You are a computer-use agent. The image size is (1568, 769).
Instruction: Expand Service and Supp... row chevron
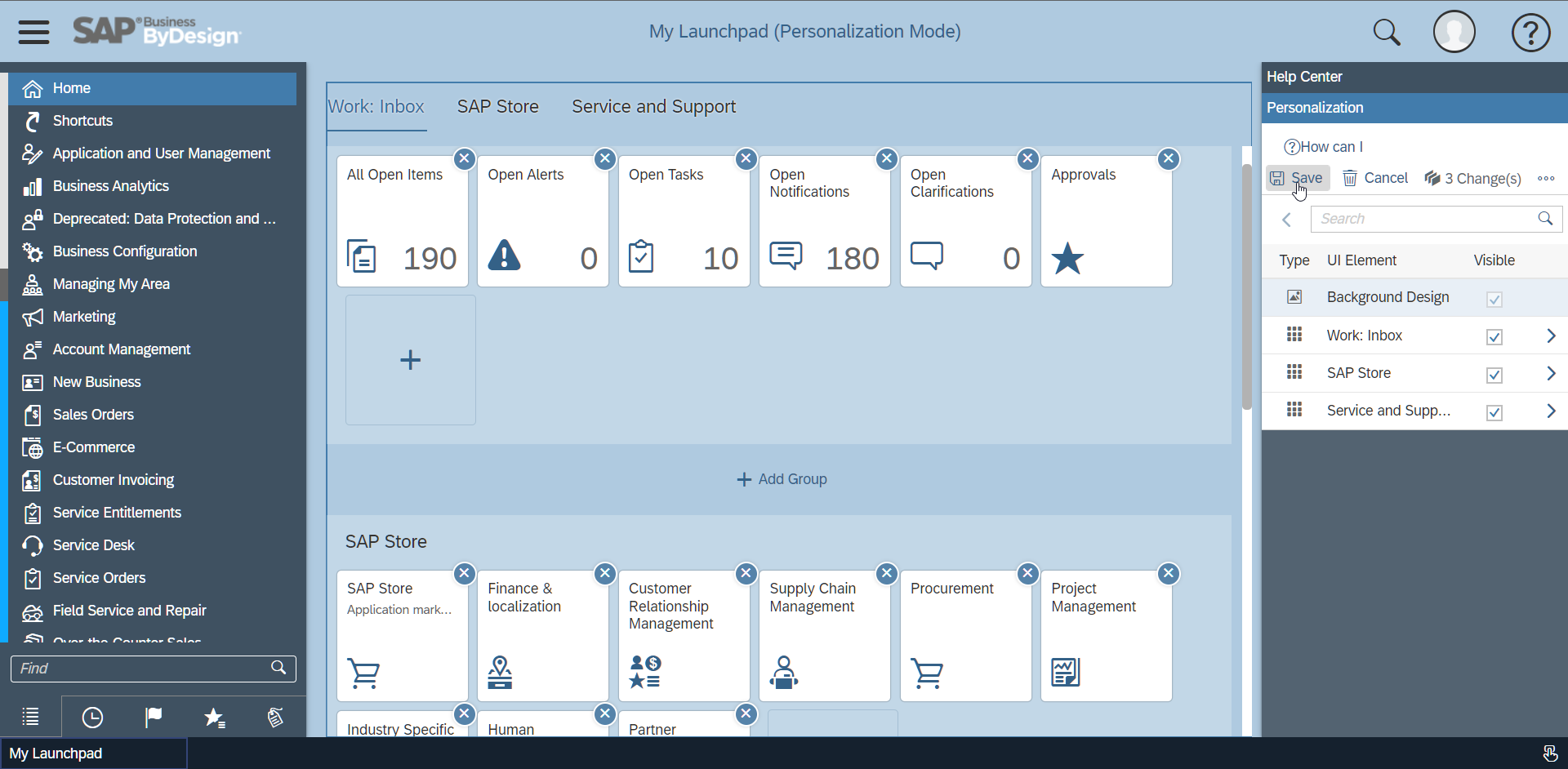point(1550,411)
